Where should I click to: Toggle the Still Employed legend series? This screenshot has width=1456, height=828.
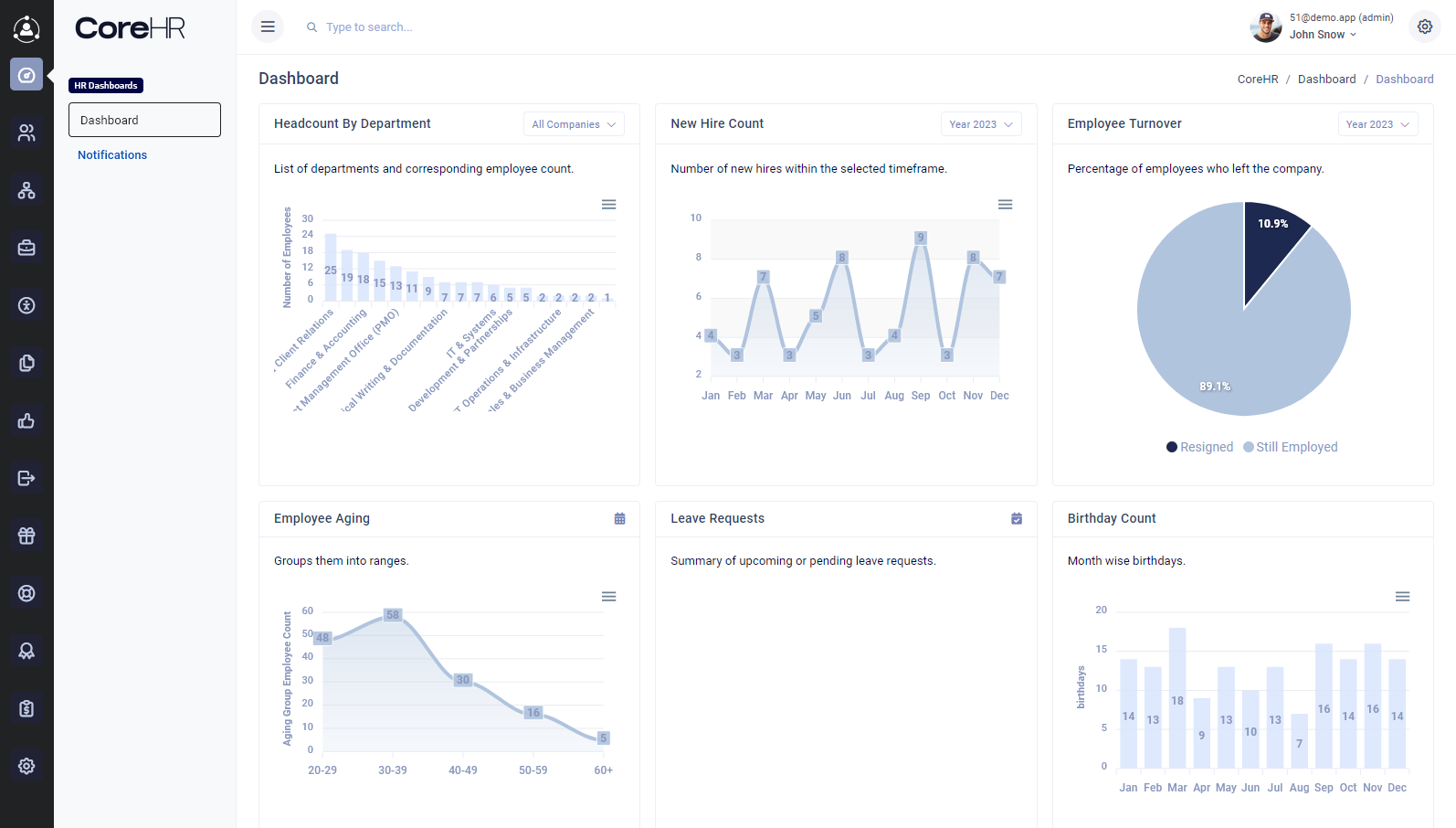(1290, 447)
